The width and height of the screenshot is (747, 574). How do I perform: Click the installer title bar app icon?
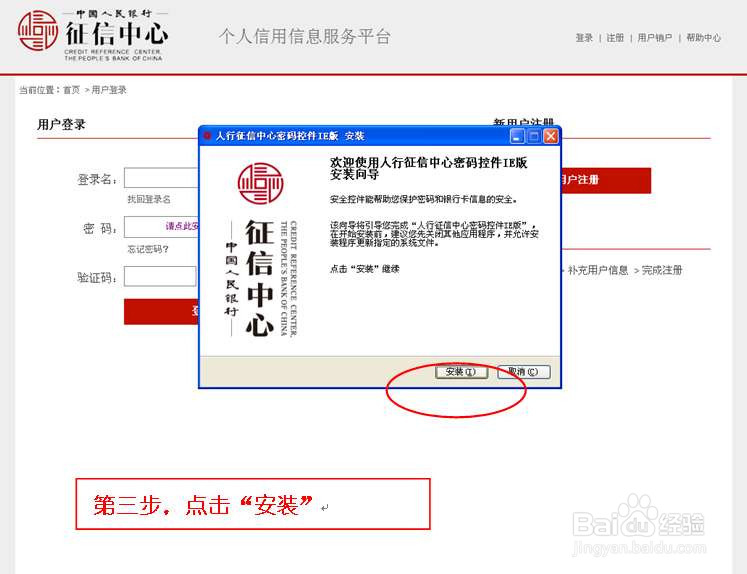[x=207, y=136]
